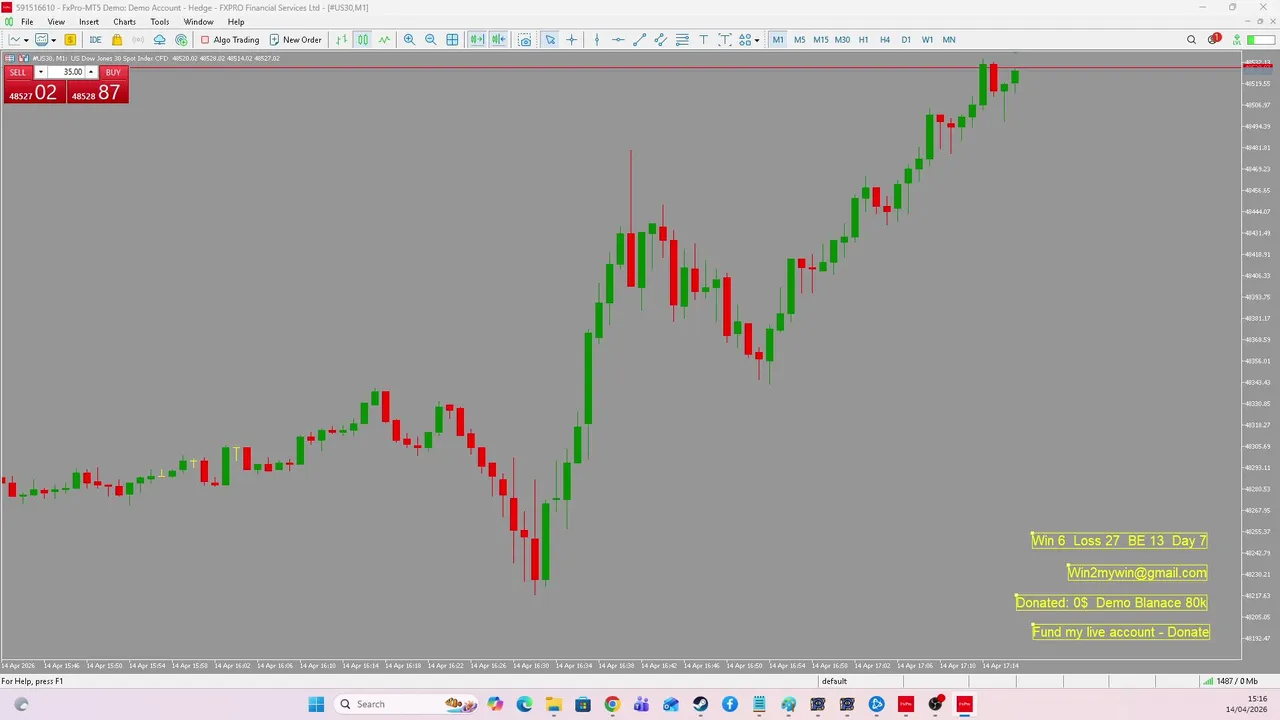Viewport: 1280px width, 720px height.
Task: Switch to the M5 timeframe
Action: coord(799,40)
